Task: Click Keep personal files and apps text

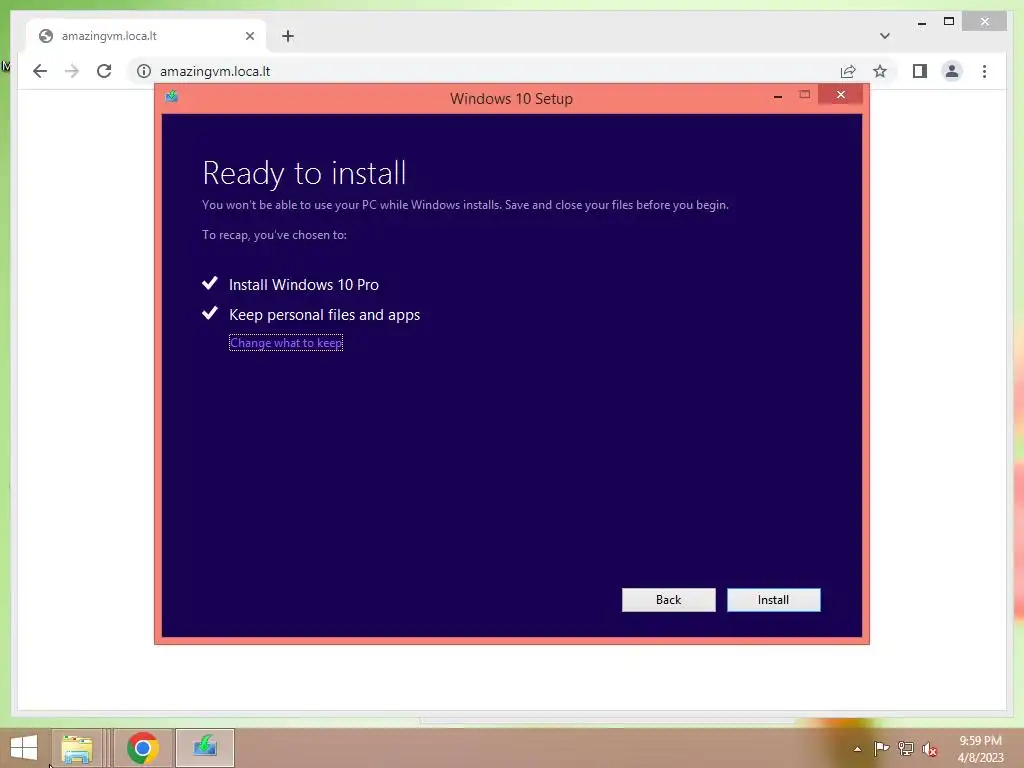Action: (324, 315)
